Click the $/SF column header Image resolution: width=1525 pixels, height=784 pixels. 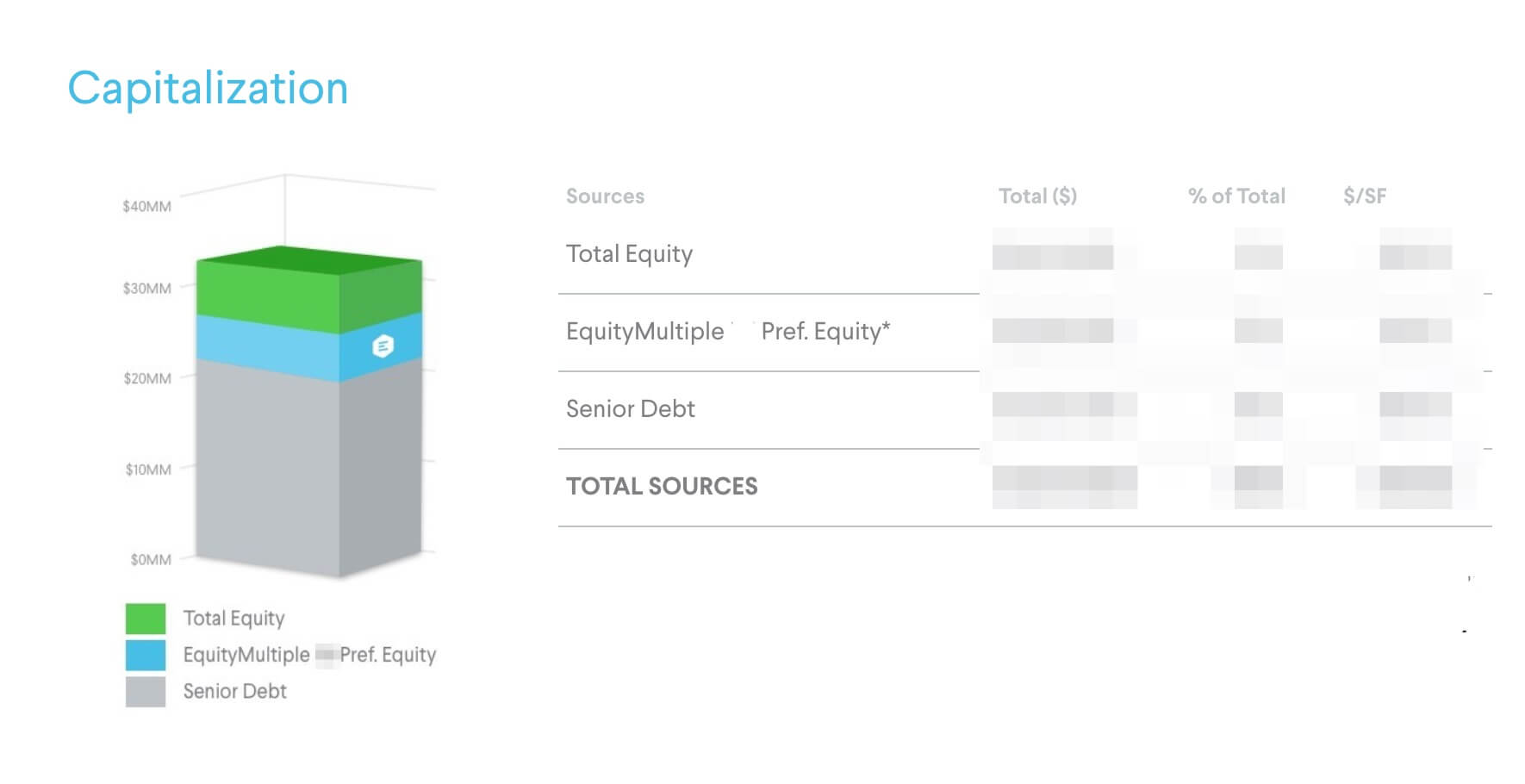1365,196
